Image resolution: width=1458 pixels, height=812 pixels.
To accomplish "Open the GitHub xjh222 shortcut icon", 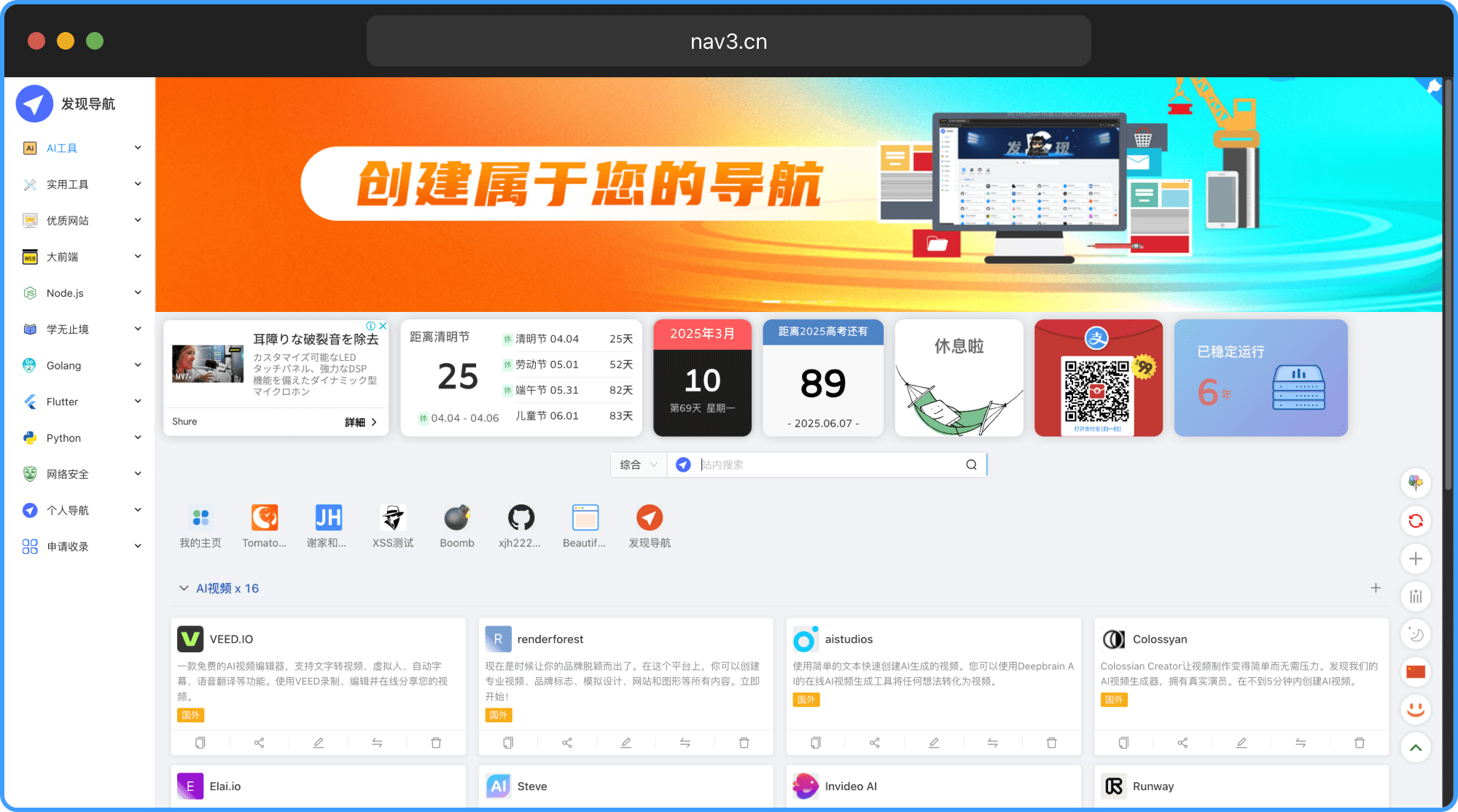I will 521,518.
